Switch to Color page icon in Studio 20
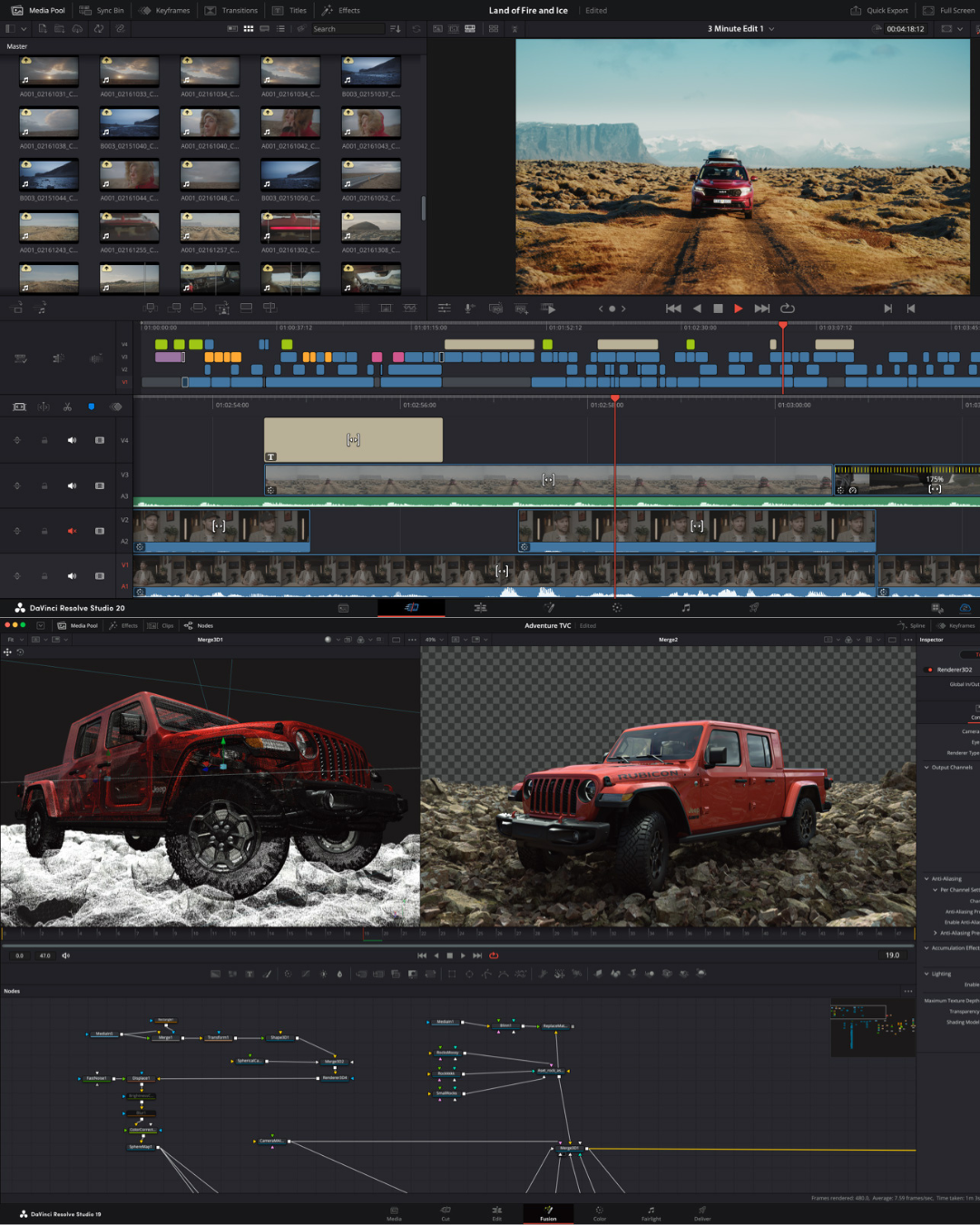 (x=617, y=608)
